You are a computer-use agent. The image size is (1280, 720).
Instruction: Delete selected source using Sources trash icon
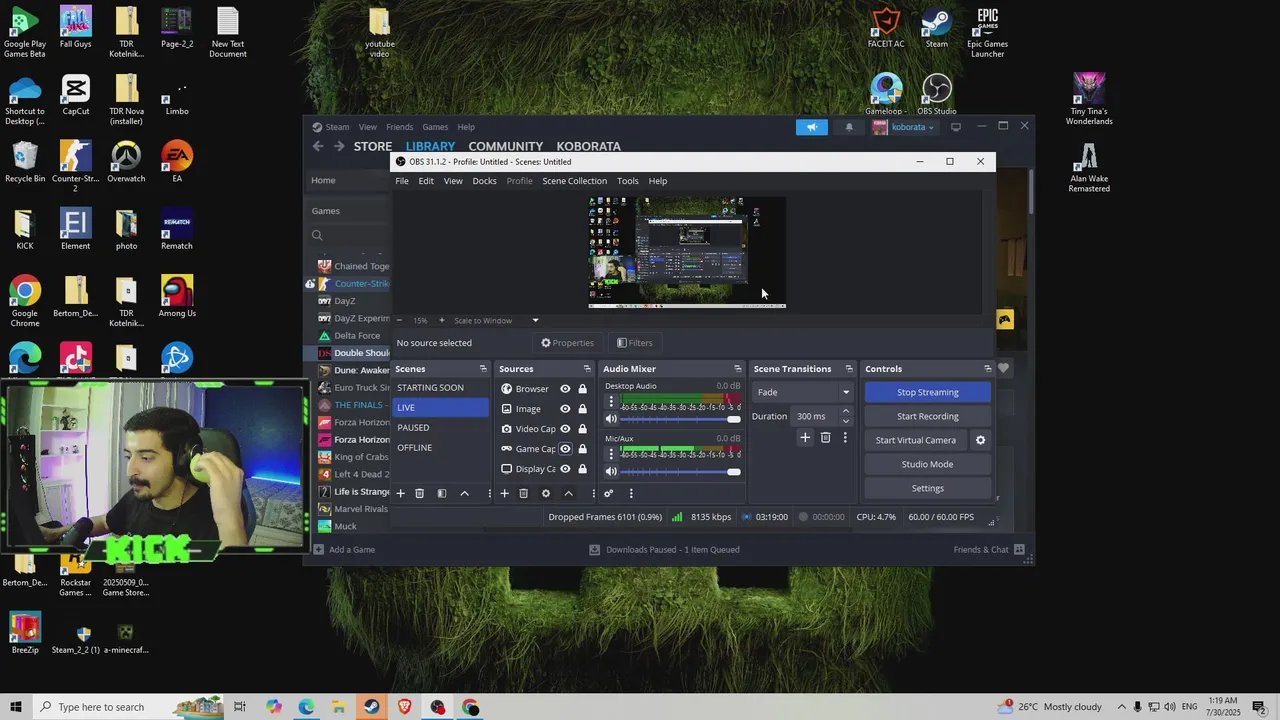(523, 493)
